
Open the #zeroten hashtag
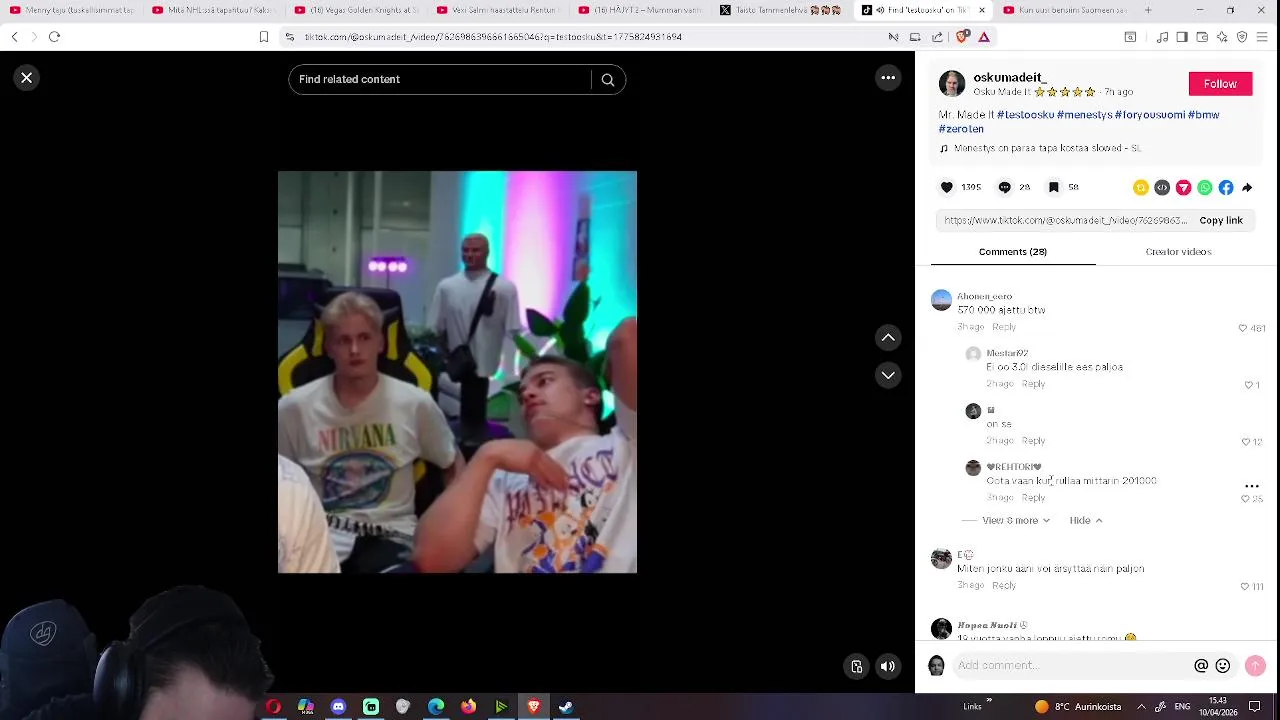click(x=961, y=129)
